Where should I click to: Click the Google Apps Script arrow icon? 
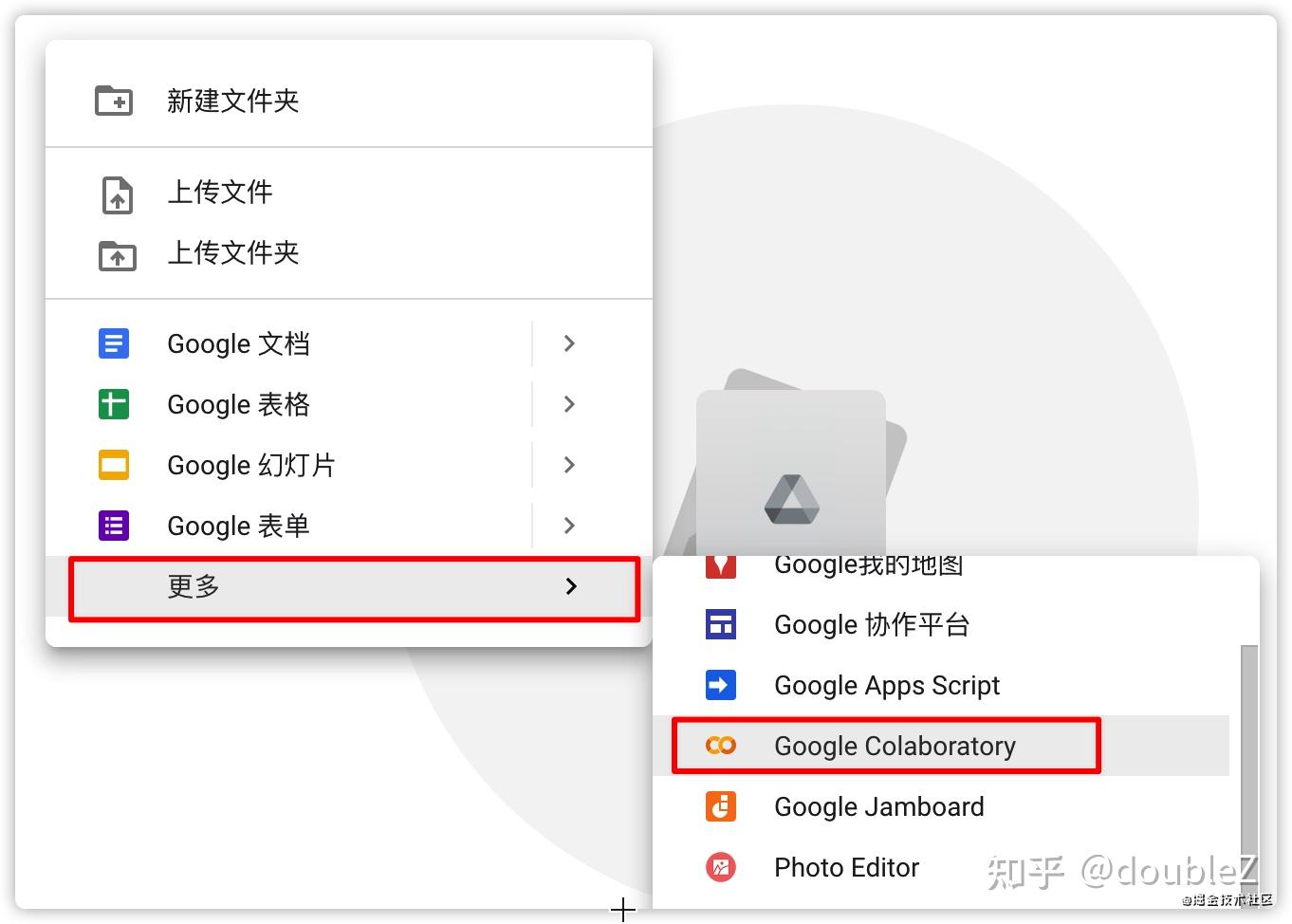click(x=721, y=685)
